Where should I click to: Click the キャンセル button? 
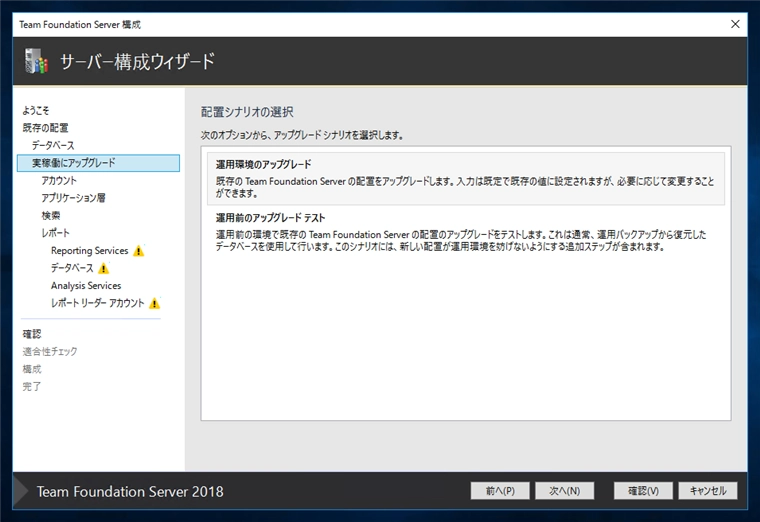(708, 491)
